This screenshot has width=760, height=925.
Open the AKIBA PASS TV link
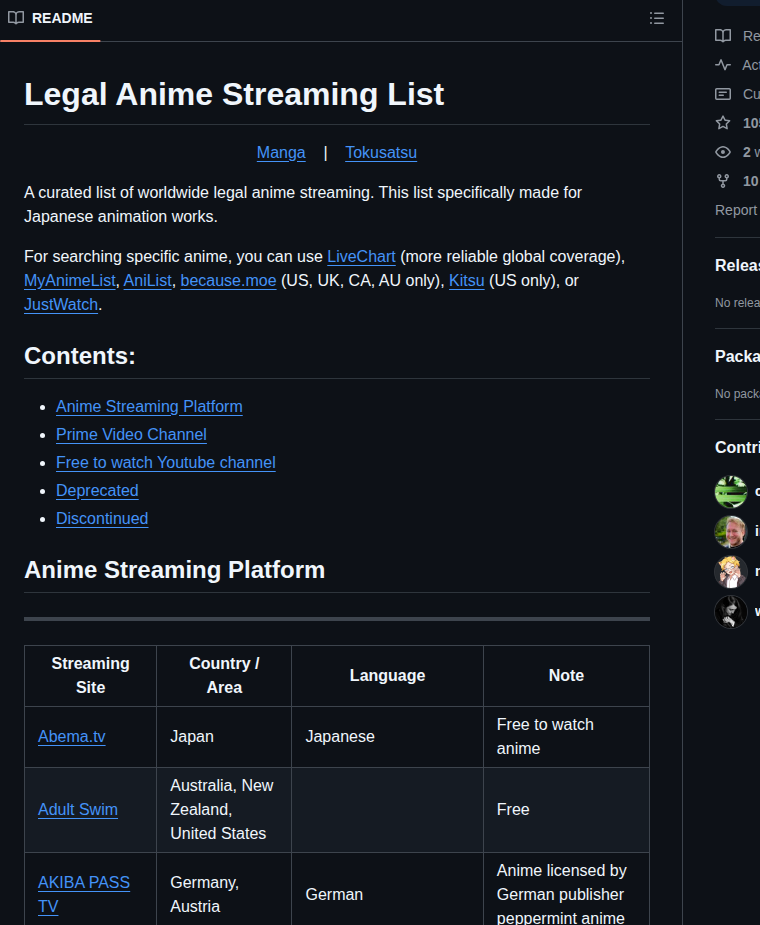point(84,894)
